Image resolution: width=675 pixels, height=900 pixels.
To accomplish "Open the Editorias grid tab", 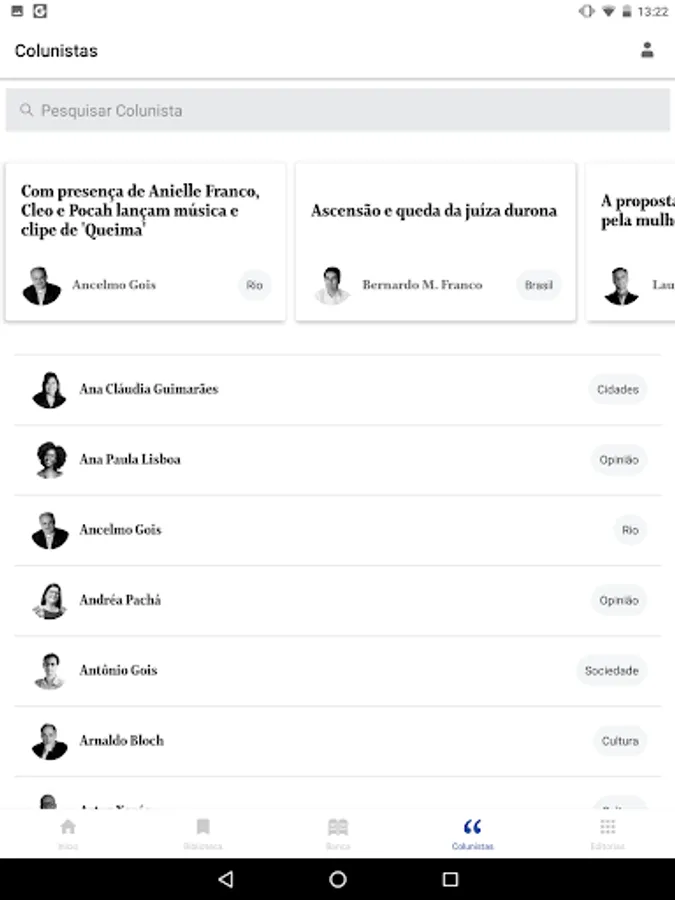I will [607, 833].
